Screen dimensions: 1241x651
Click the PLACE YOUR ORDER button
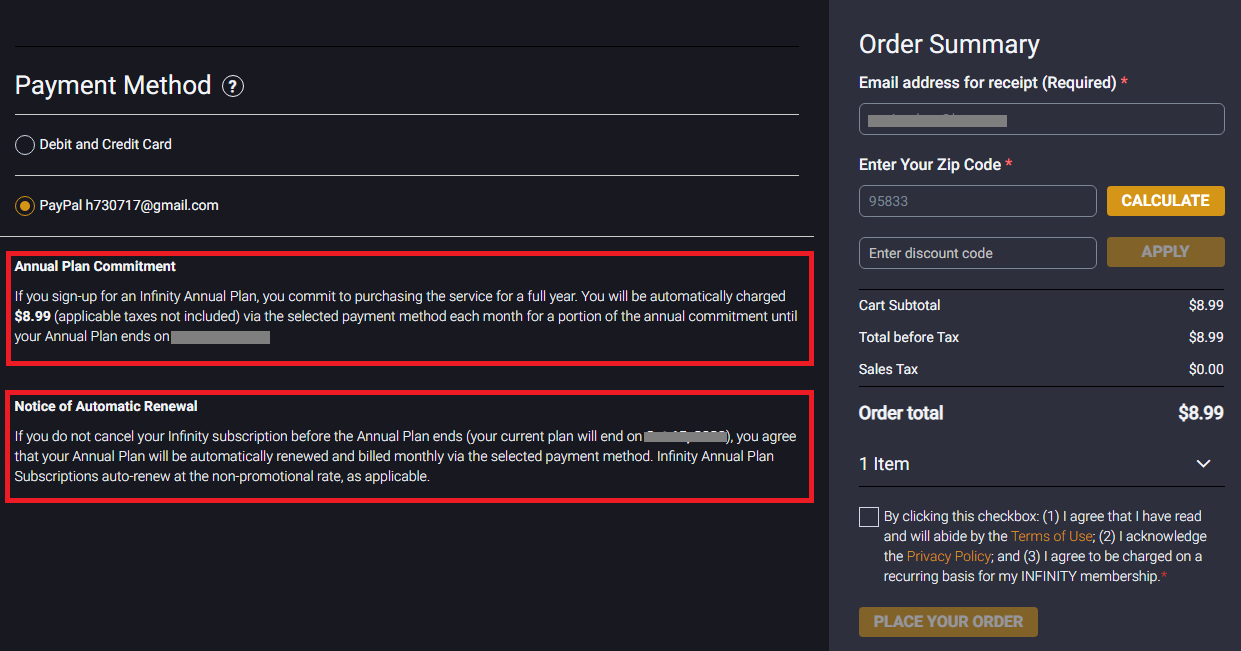(x=948, y=622)
